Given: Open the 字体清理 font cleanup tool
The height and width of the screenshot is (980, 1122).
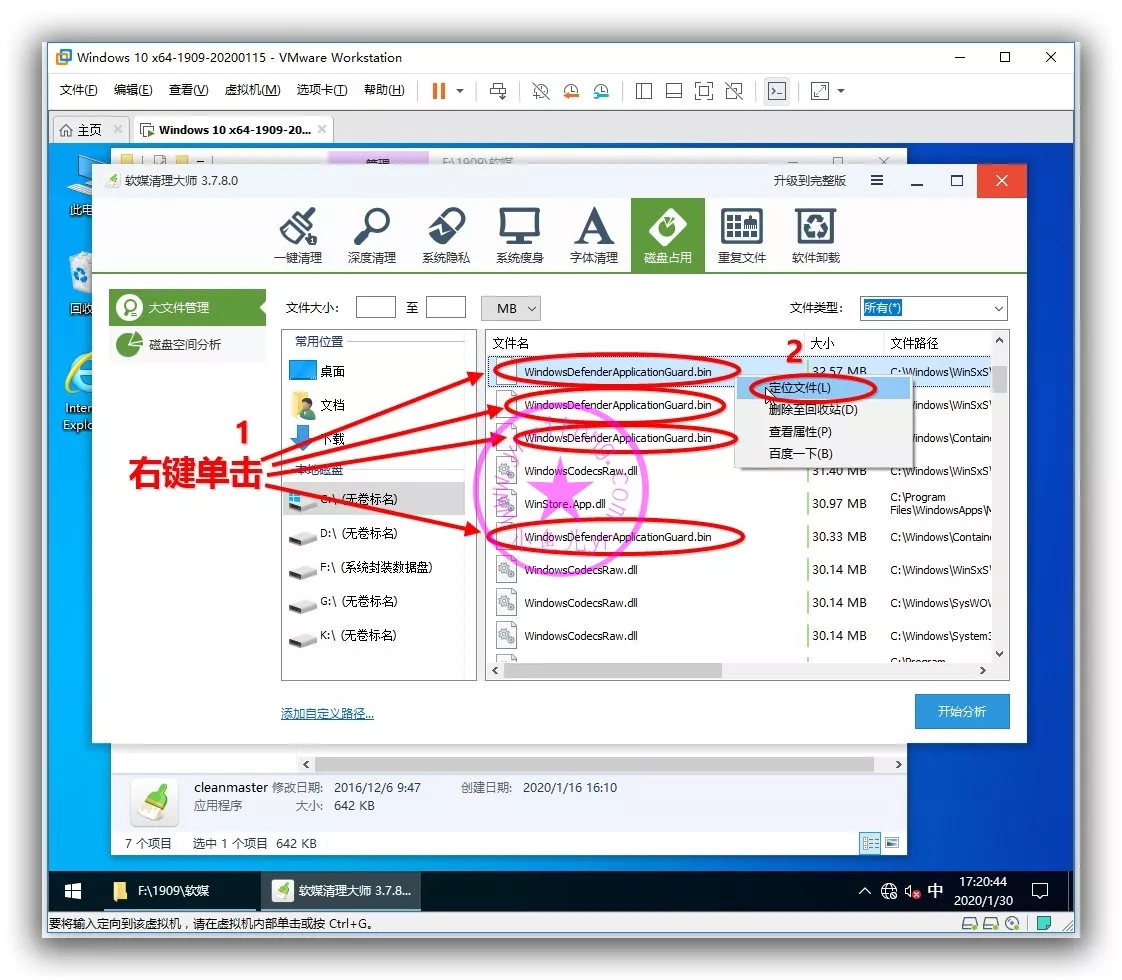Looking at the screenshot, I should coord(593,235).
